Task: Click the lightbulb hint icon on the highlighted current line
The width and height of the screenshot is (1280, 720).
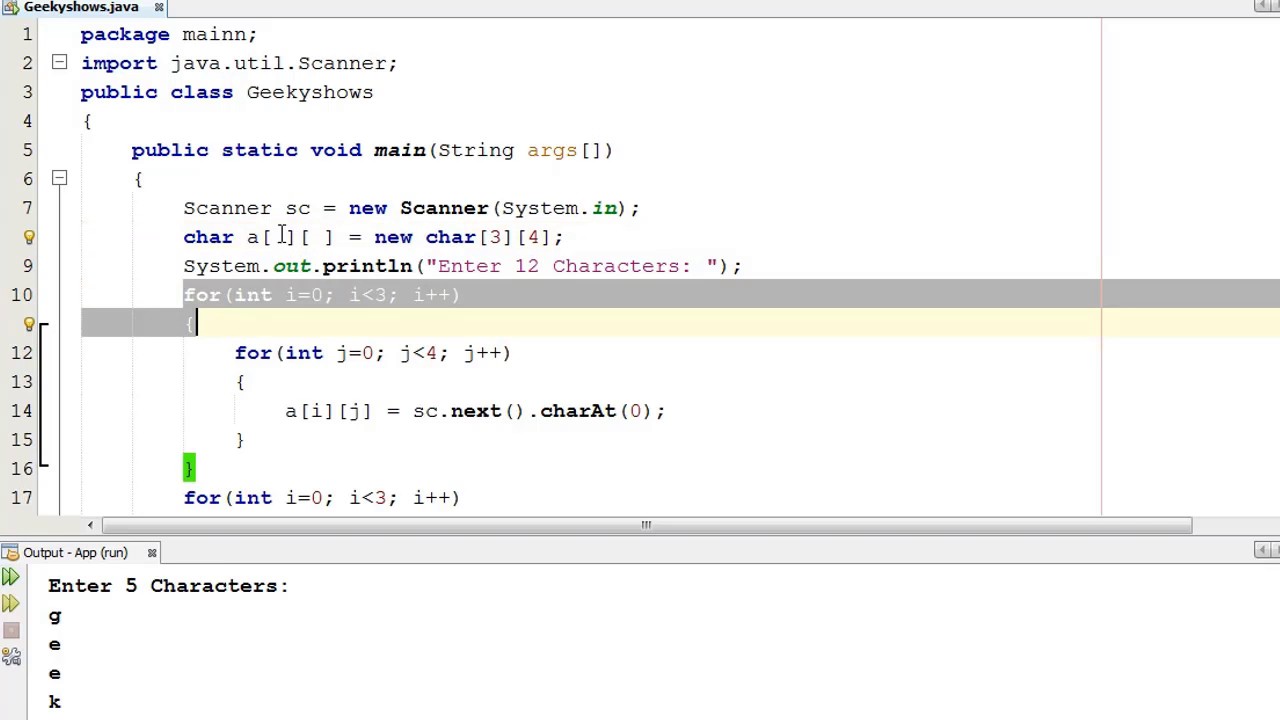Action: point(29,324)
